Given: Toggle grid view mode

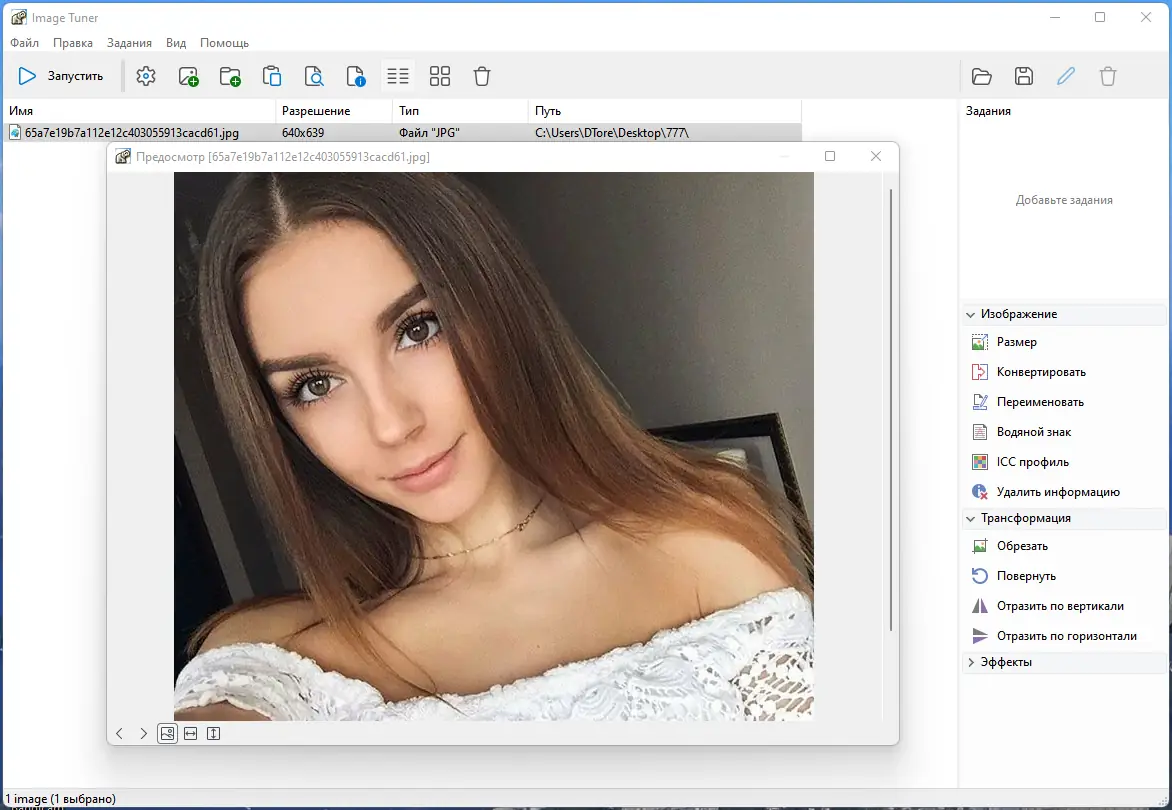Looking at the screenshot, I should [439, 75].
